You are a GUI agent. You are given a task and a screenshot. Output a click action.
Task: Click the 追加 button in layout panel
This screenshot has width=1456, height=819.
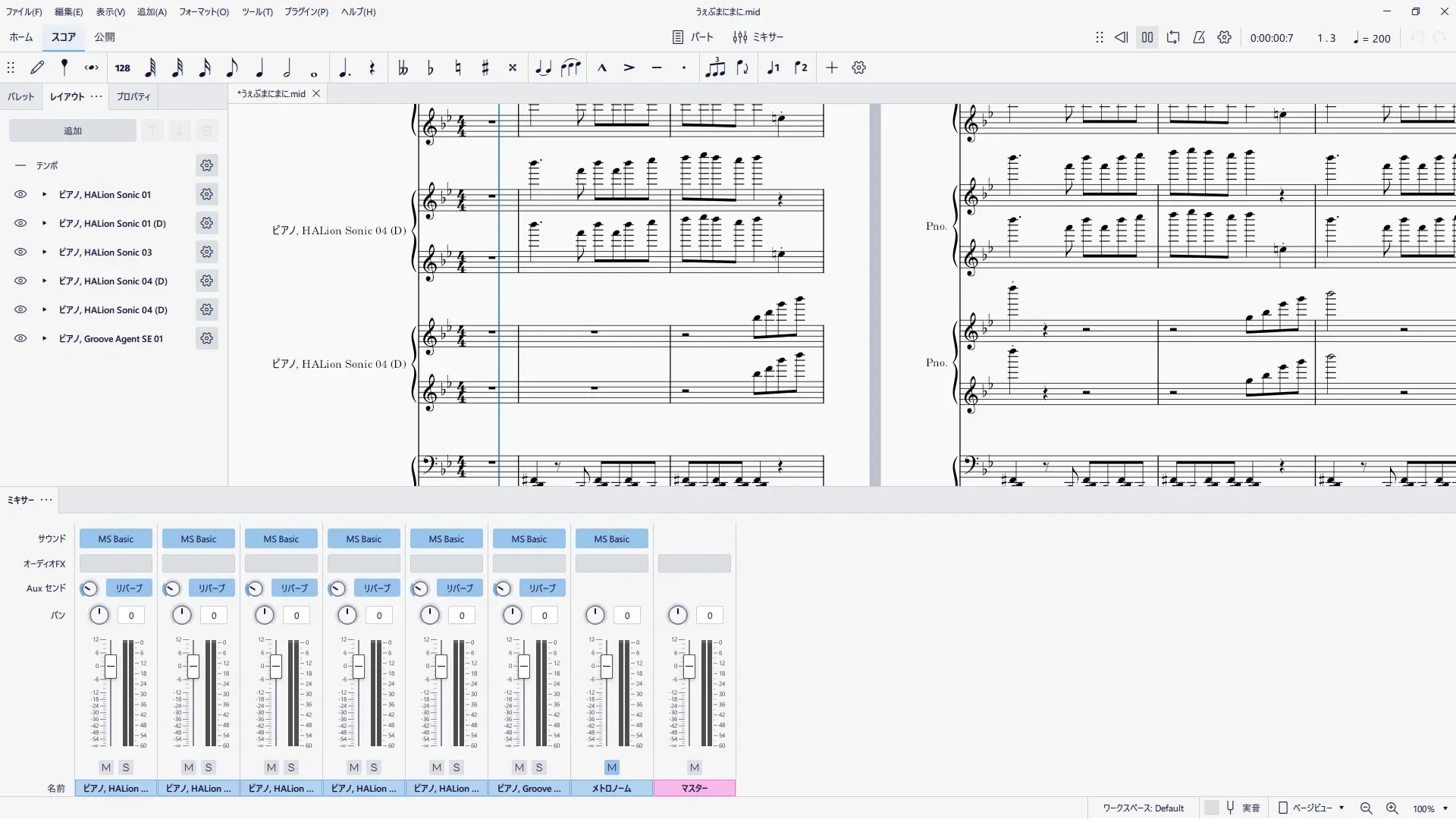pyautogui.click(x=73, y=131)
